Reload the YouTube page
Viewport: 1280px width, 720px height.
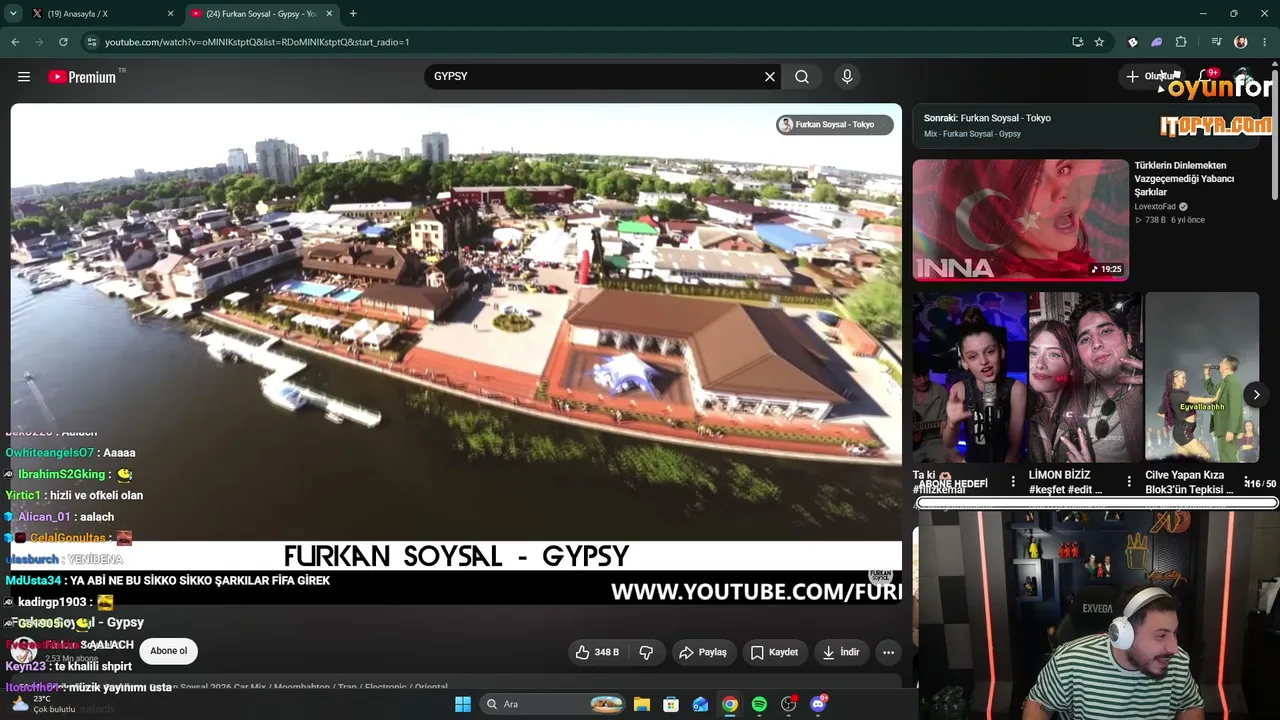tap(63, 42)
